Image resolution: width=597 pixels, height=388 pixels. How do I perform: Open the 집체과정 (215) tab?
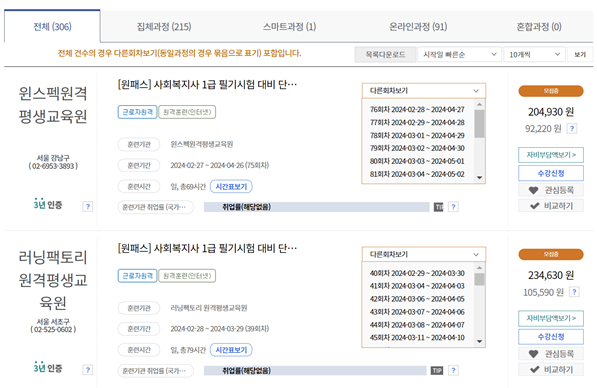164,27
